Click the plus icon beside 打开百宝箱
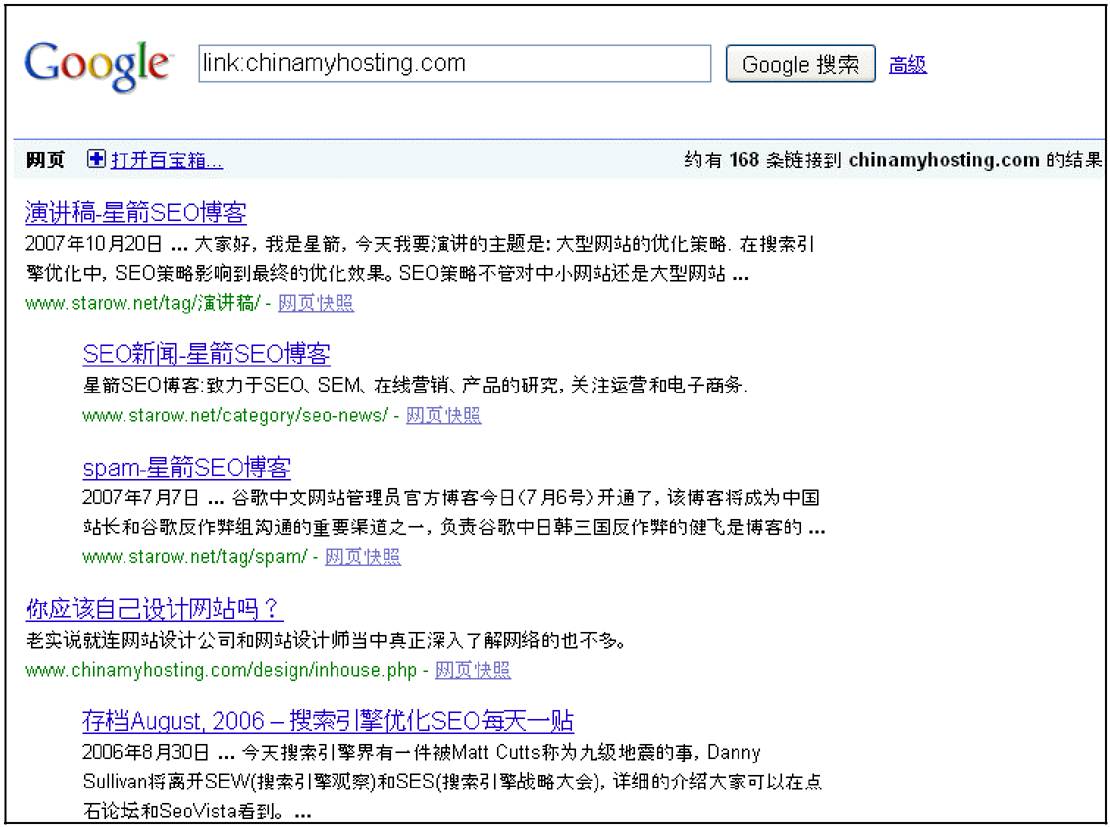 coord(96,159)
